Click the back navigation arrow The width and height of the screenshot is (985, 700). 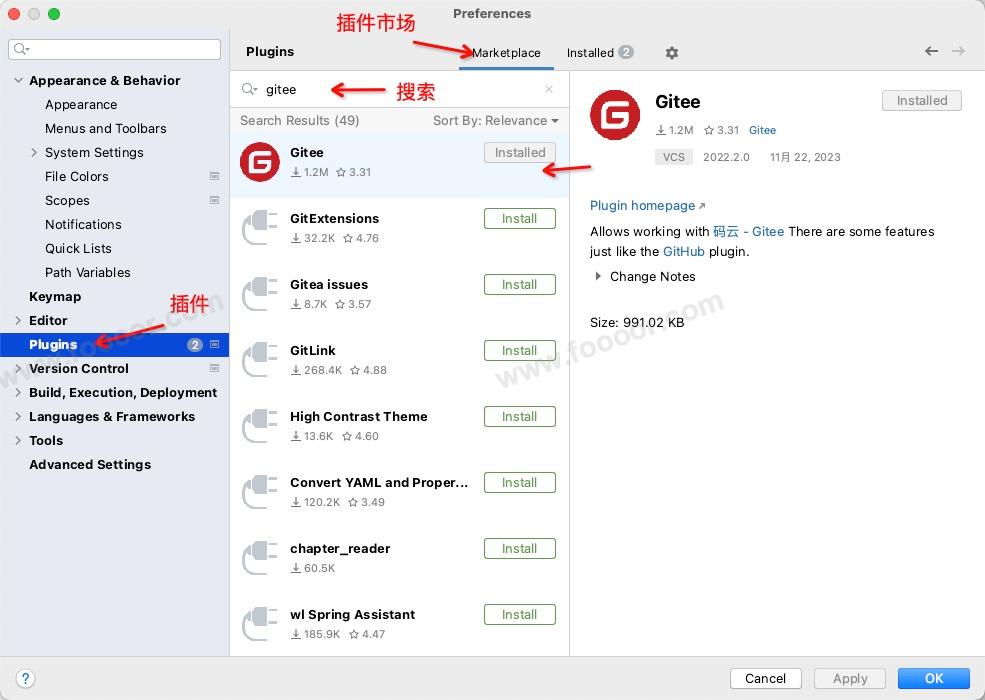931,51
